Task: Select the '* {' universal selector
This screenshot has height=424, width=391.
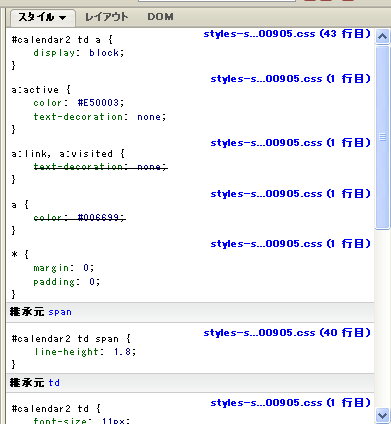Action: pyautogui.click(x=20, y=255)
